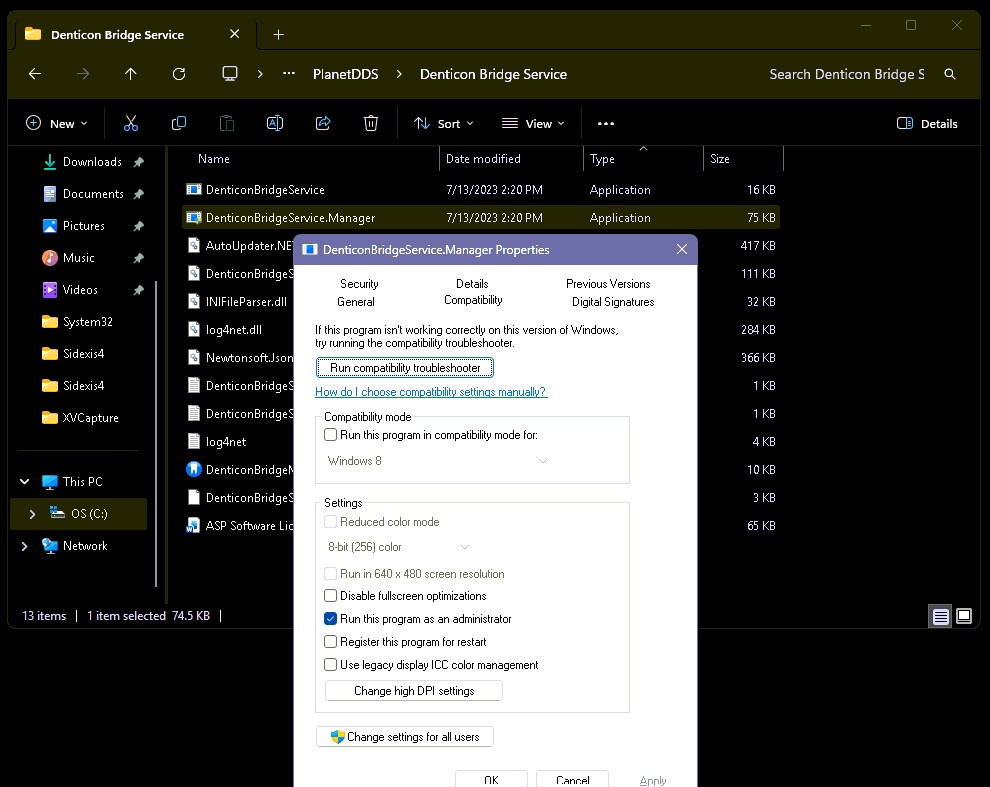This screenshot has width=990, height=787.
Task: Navigate to PlanetDDS in the breadcrumb
Action: 345,75
